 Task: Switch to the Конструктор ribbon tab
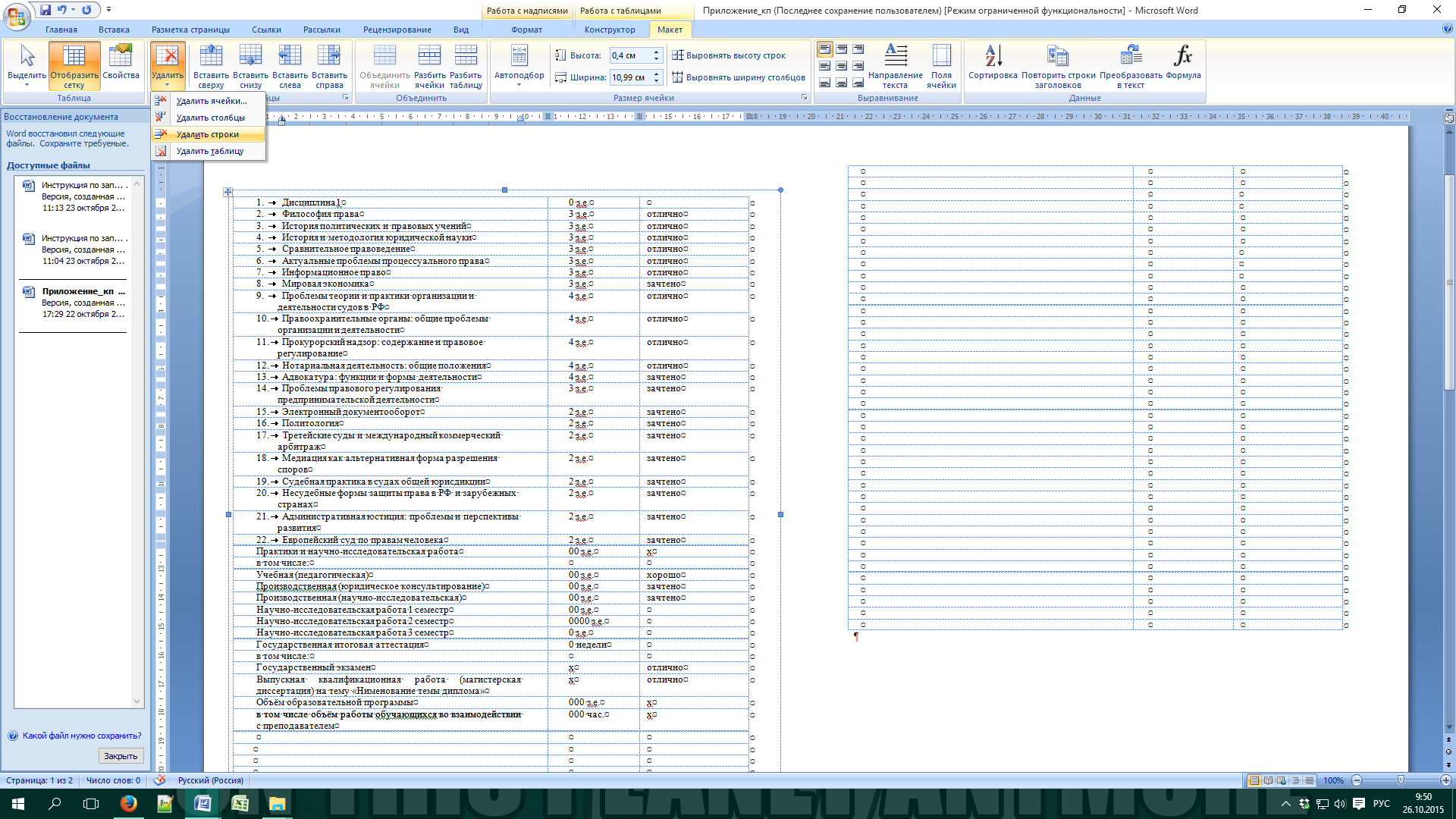[x=610, y=30]
